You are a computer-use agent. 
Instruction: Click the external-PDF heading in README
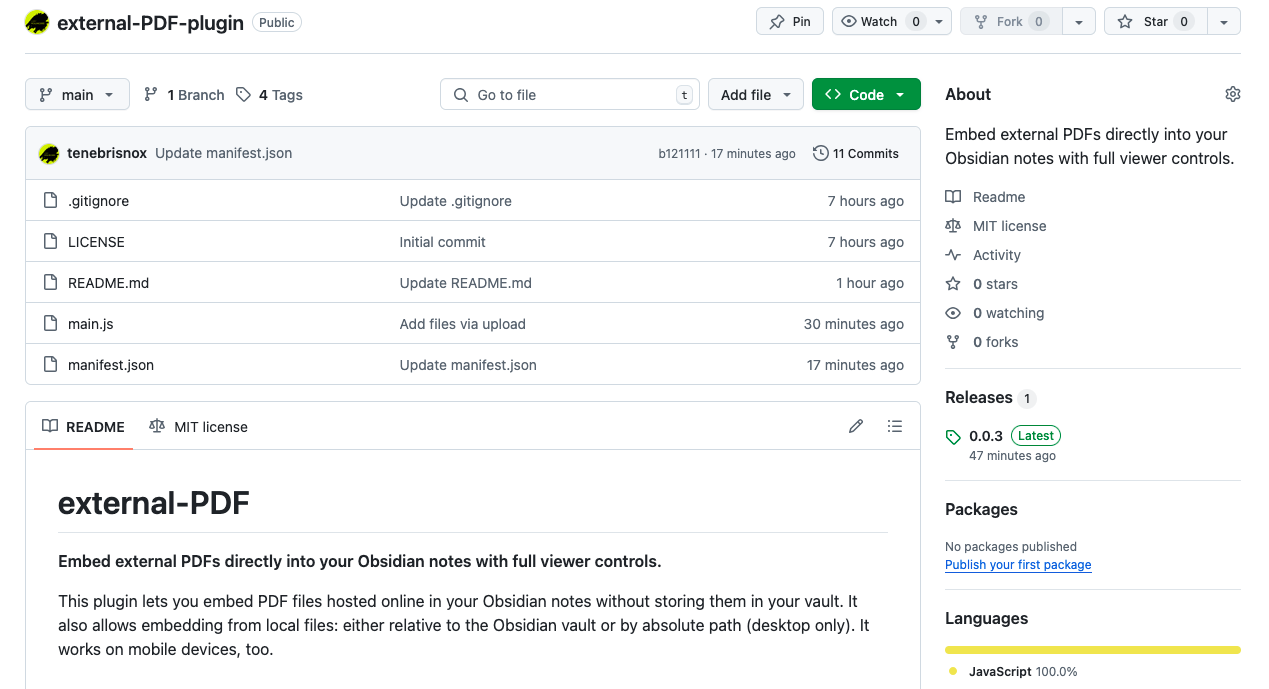click(x=154, y=503)
